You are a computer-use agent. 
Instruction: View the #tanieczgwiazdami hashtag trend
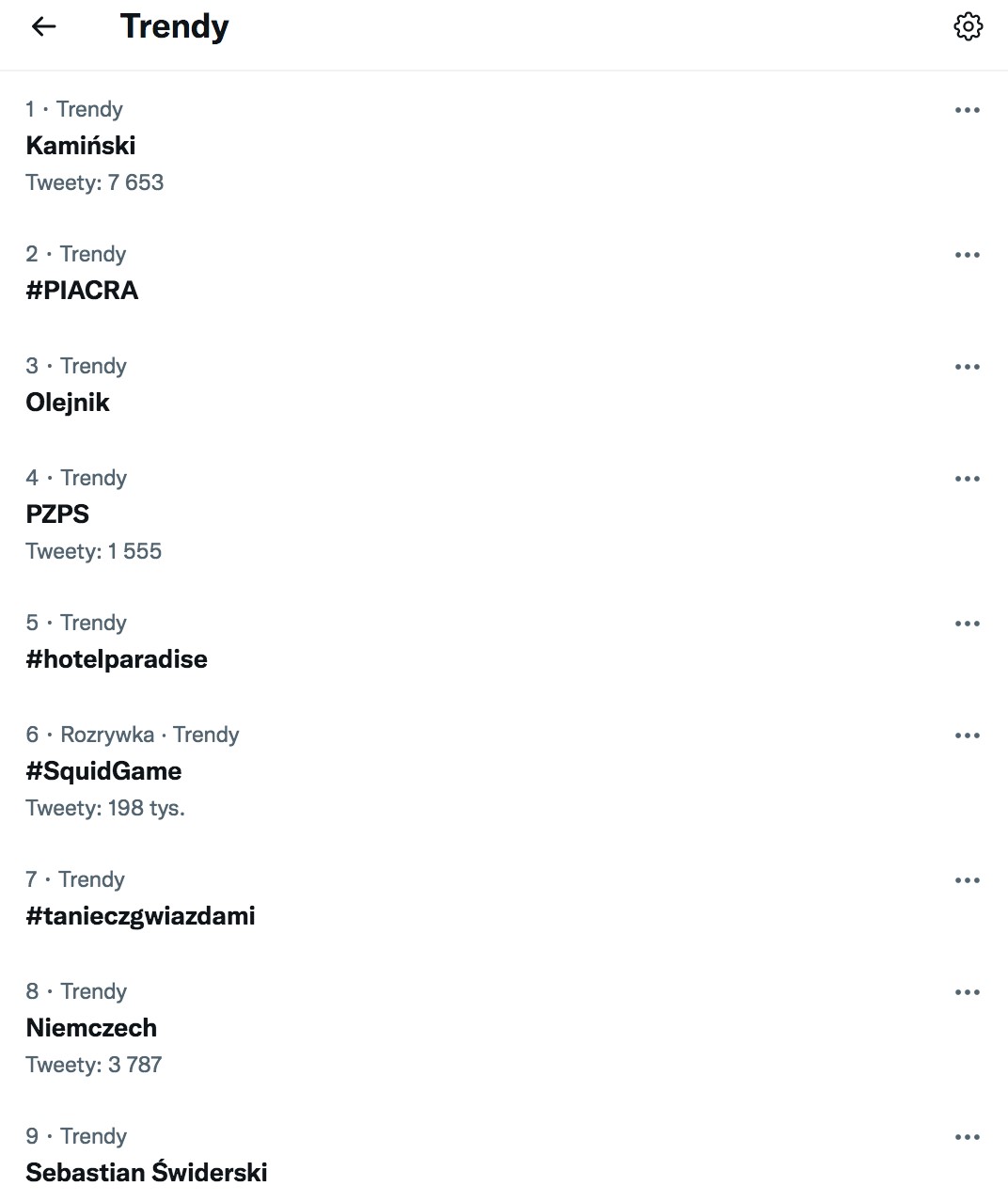(140, 916)
